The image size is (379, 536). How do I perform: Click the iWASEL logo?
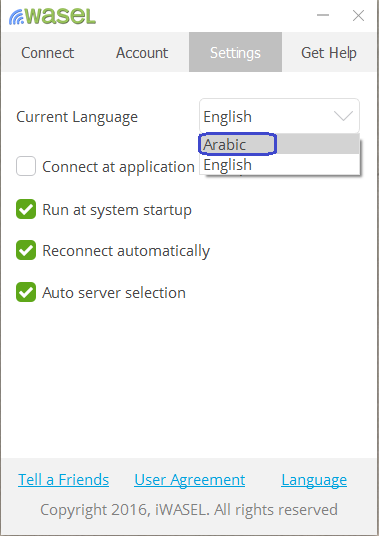[x=52, y=17]
